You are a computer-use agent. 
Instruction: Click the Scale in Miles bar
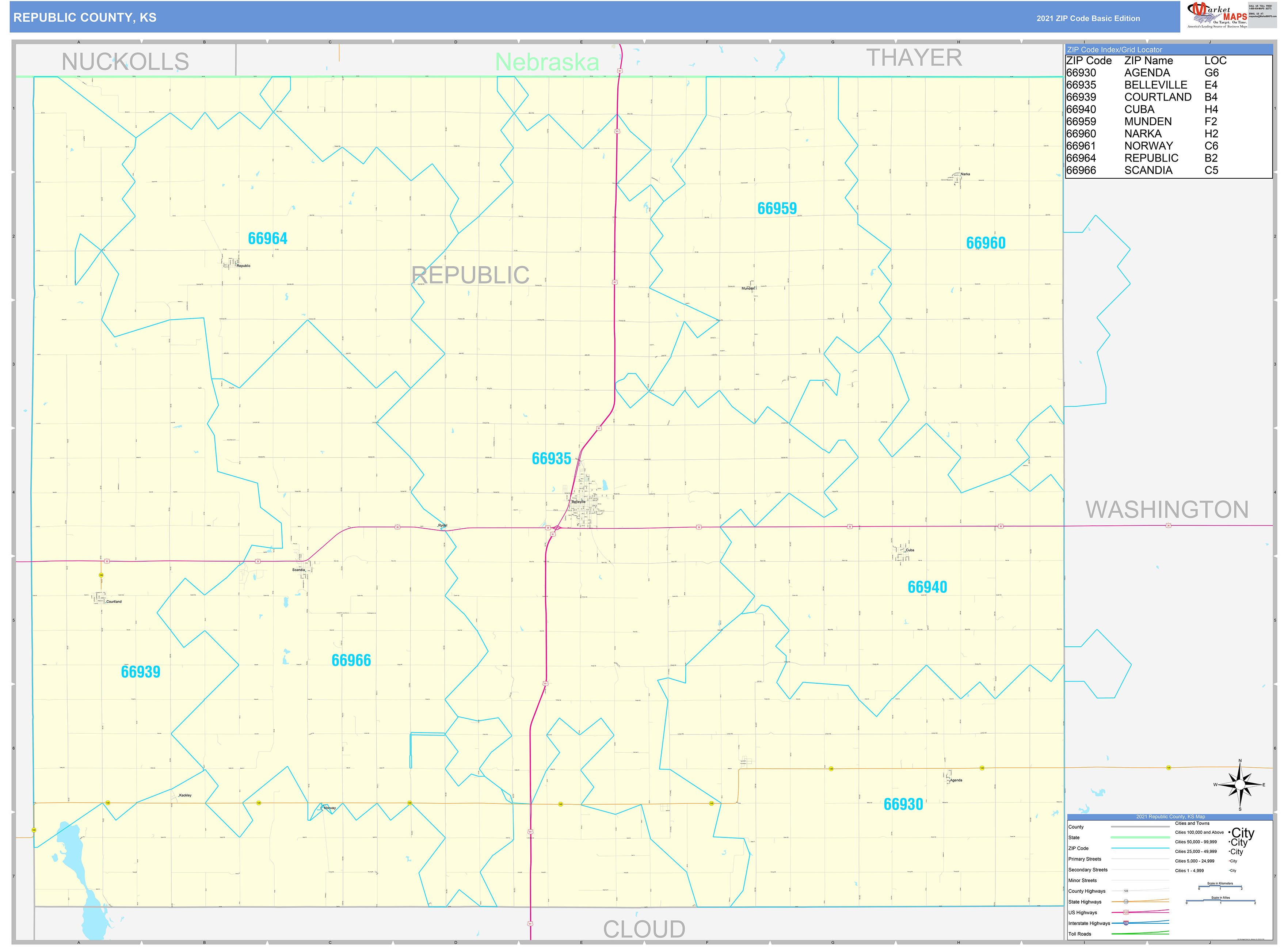point(1221,900)
